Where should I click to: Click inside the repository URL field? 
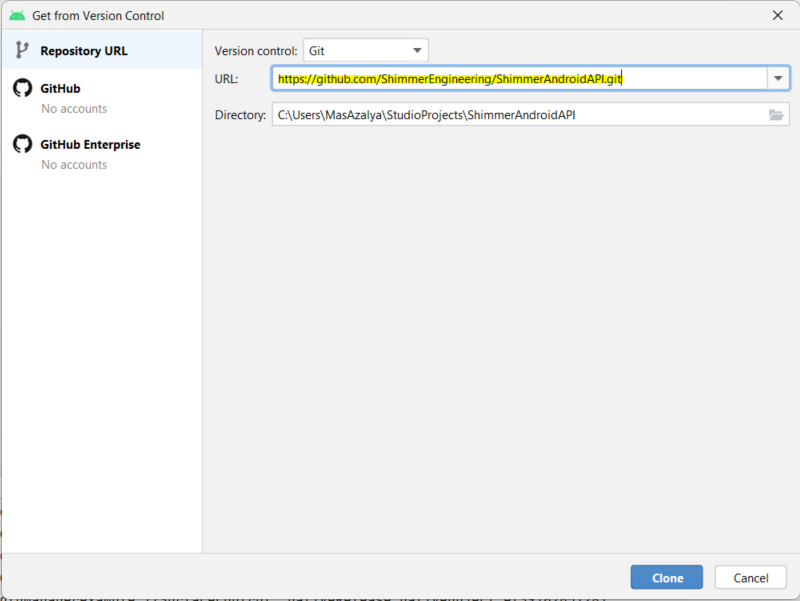click(519, 79)
